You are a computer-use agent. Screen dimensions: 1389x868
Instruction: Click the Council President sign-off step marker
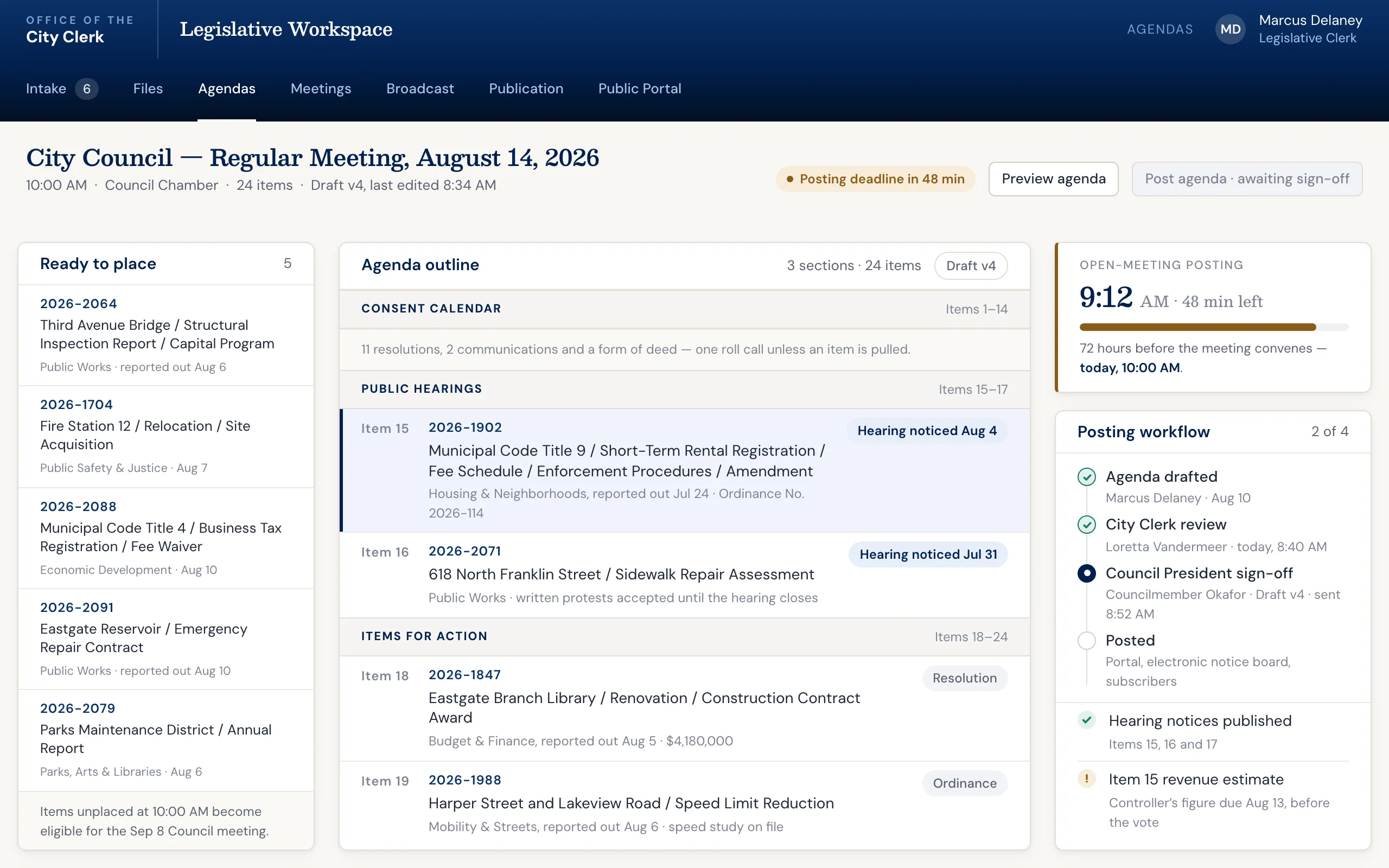(x=1087, y=573)
